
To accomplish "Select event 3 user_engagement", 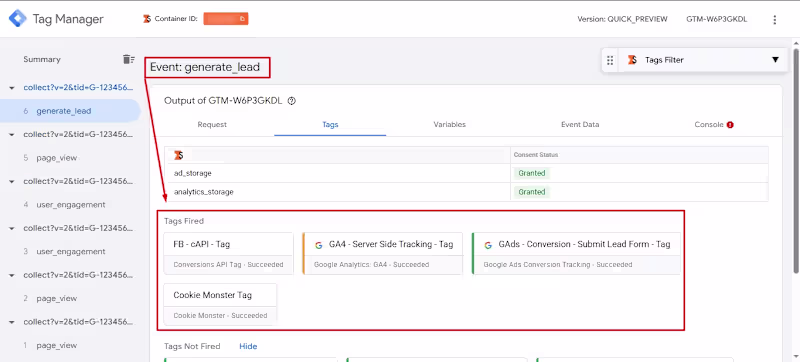I will pyautogui.click(x=70, y=252).
